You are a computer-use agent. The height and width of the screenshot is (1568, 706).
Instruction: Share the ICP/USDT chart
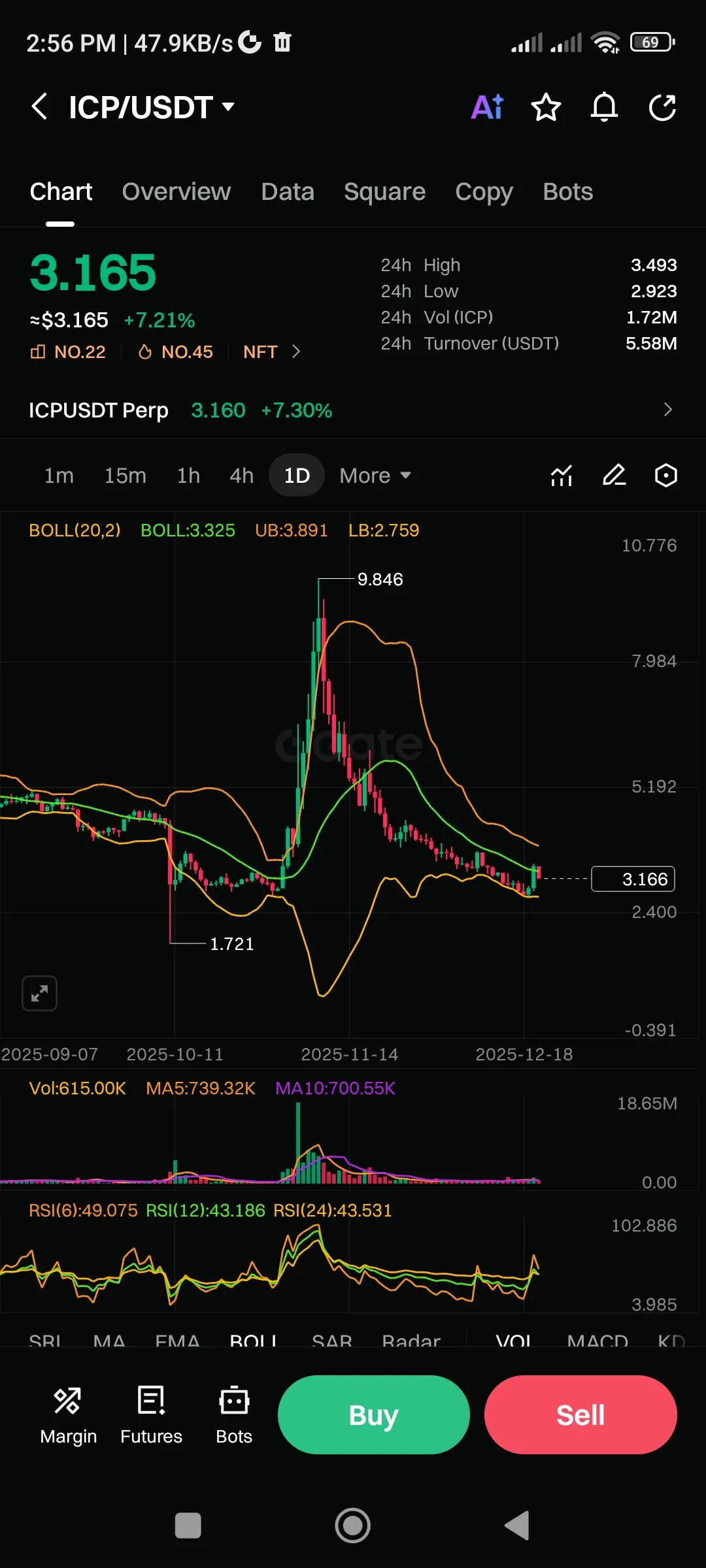[662, 107]
